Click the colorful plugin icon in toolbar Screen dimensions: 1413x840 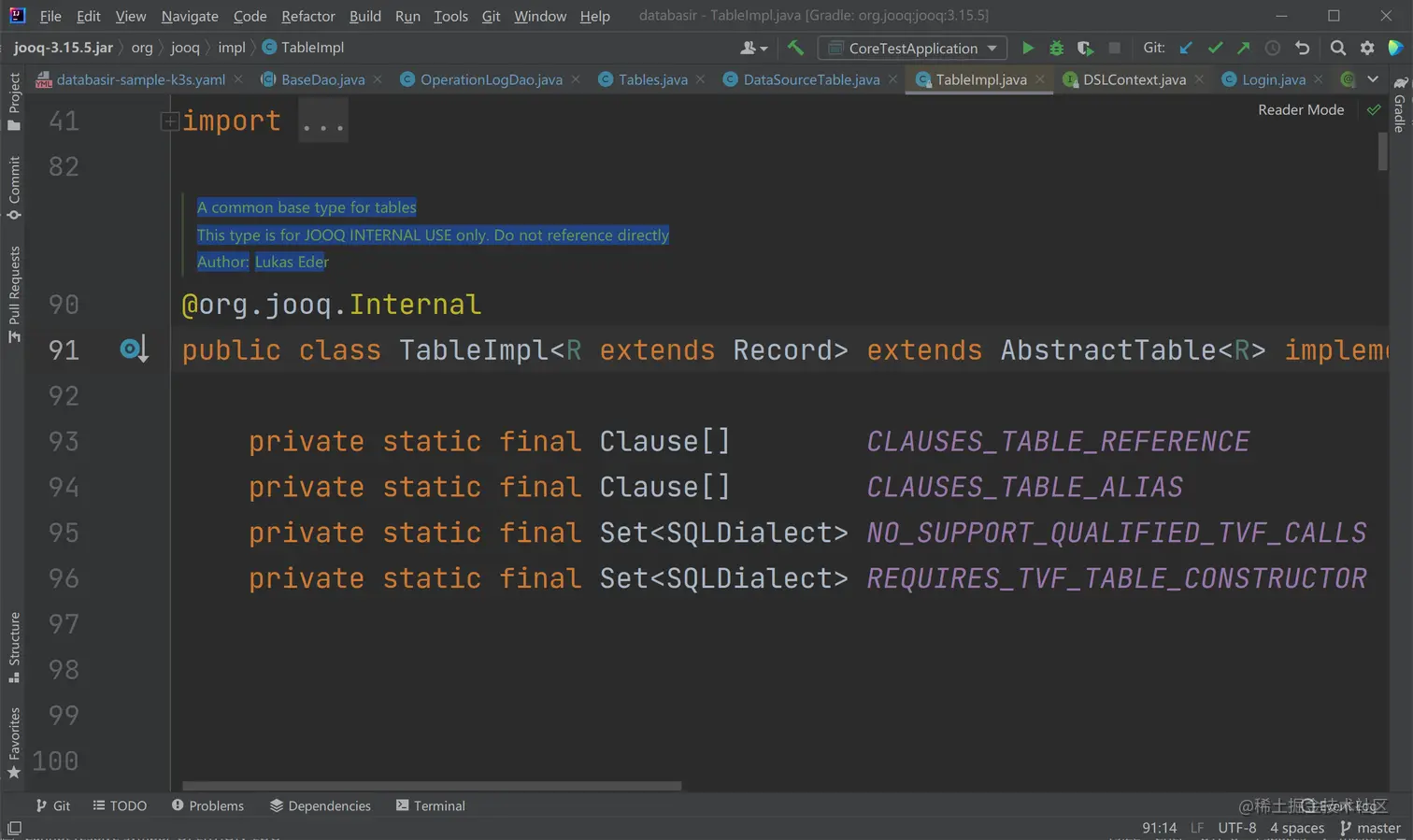(1395, 48)
